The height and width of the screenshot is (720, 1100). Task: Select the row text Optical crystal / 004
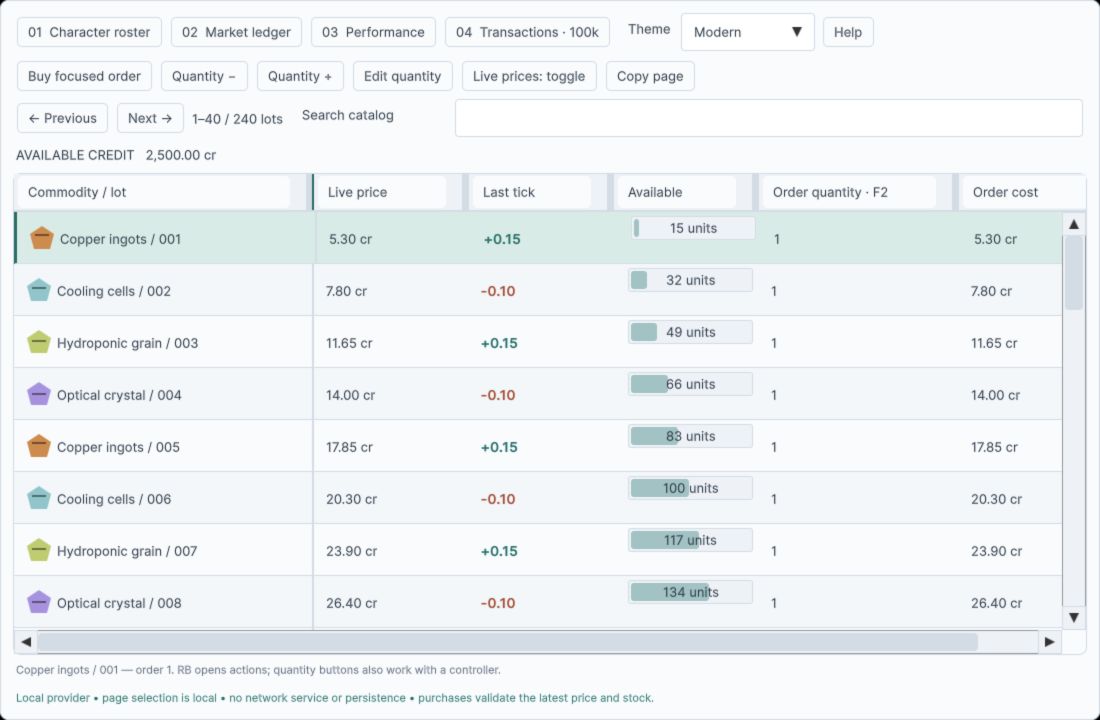pyautogui.click(x=119, y=395)
